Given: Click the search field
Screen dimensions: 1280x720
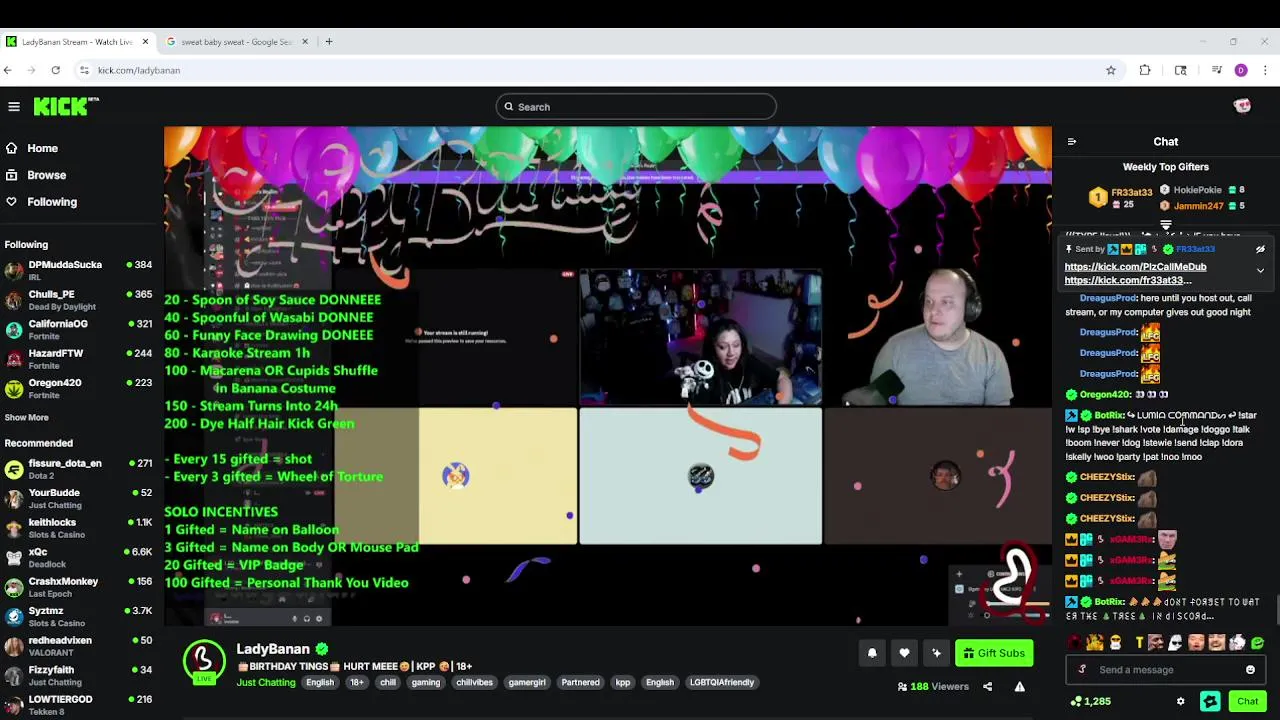Looking at the screenshot, I should 636,107.
